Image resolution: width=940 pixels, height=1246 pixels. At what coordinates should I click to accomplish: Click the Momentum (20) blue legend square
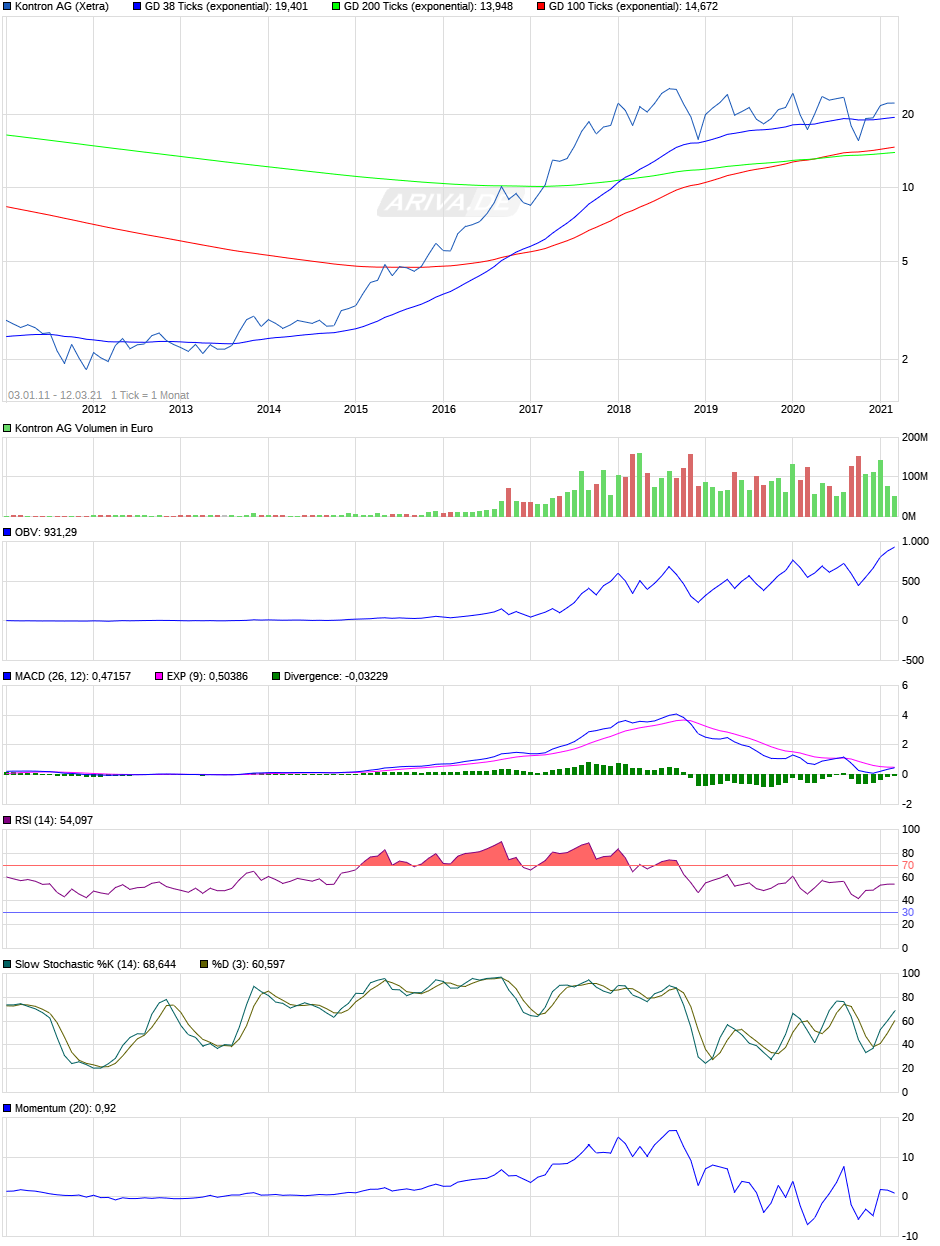pos(7,1108)
